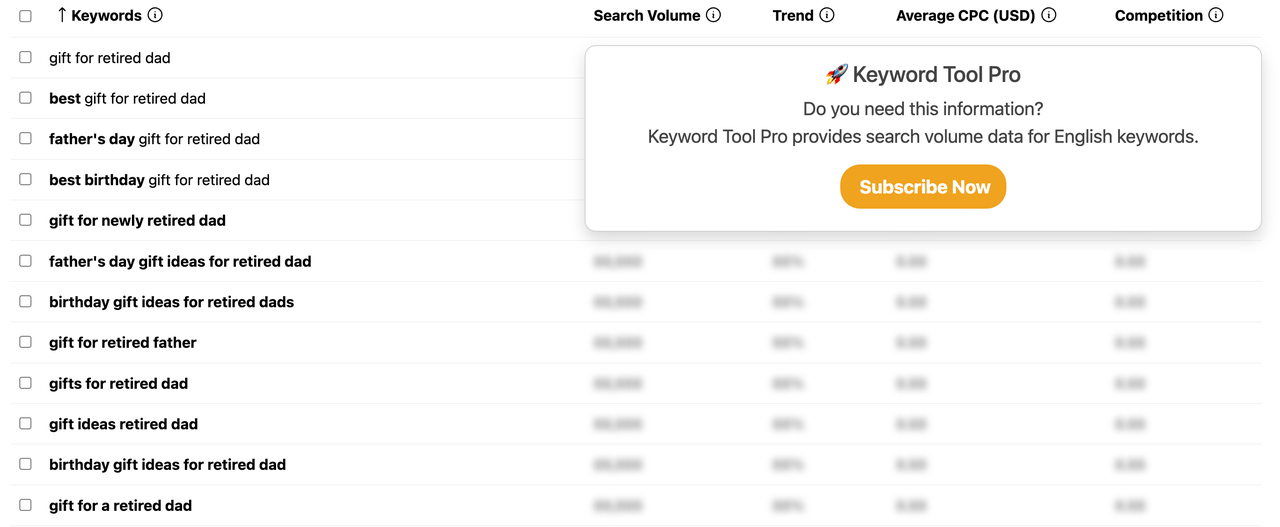The width and height of the screenshot is (1280, 527).
Task: Click the sort arrow beside Keywords
Action: (x=62, y=15)
